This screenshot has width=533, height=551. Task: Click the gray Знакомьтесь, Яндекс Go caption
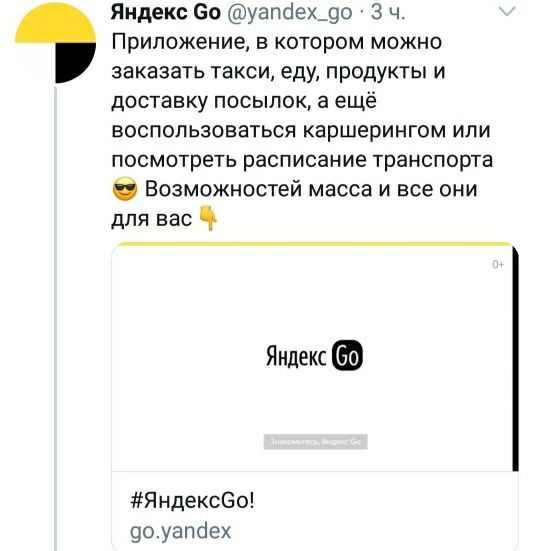pyautogui.click(x=316, y=442)
